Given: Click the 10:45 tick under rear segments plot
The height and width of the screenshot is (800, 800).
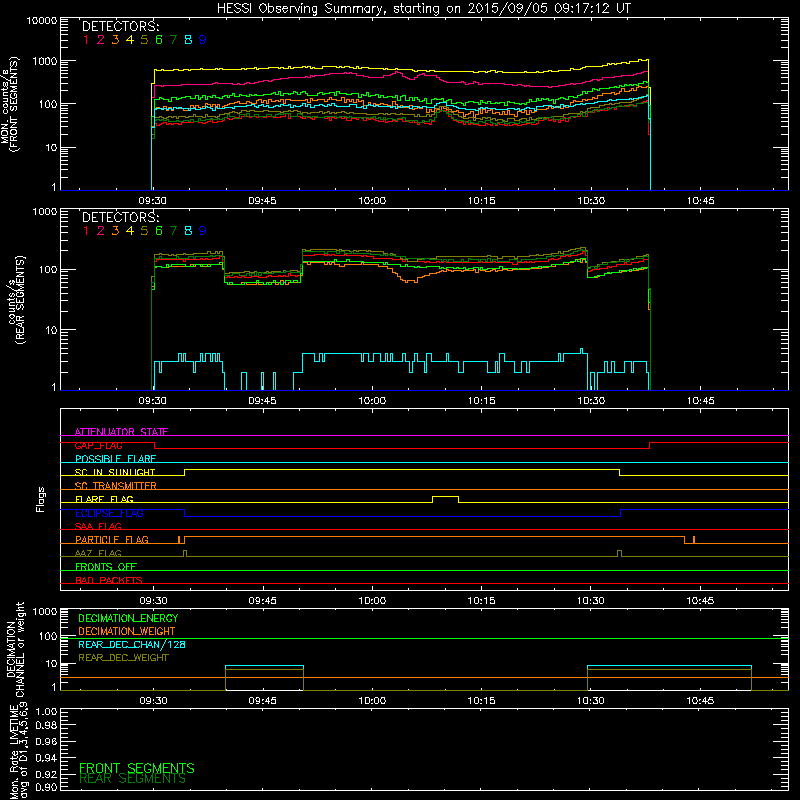Looking at the screenshot, I should pos(701,401).
